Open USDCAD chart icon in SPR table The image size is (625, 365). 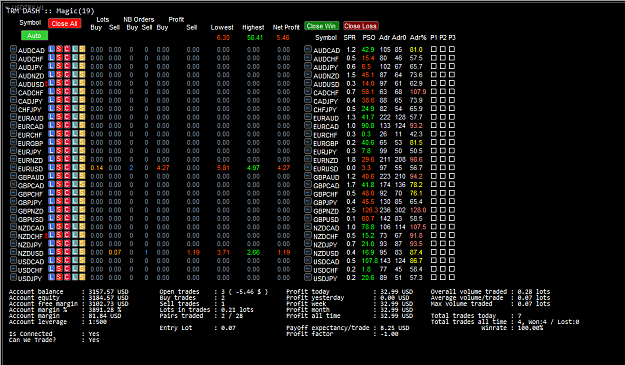pyautogui.click(x=308, y=261)
